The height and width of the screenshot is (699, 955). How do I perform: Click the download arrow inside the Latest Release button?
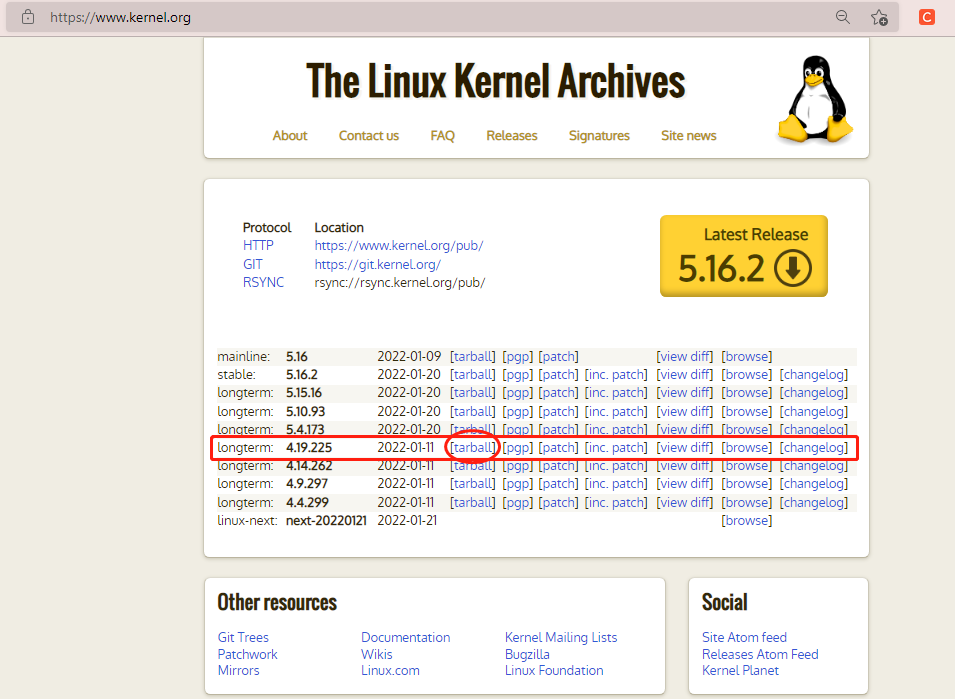[x=793, y=270]
